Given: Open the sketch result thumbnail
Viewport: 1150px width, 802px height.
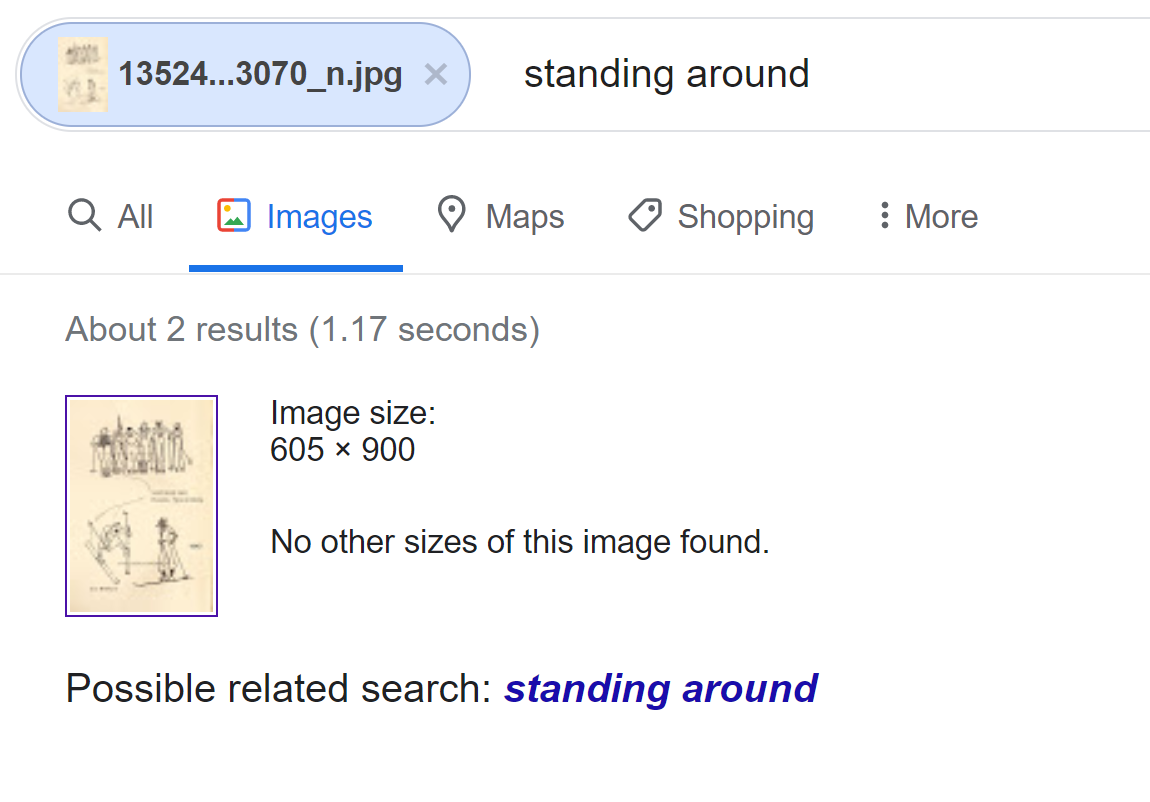Looking at the screenshot, I should (142, 506).
